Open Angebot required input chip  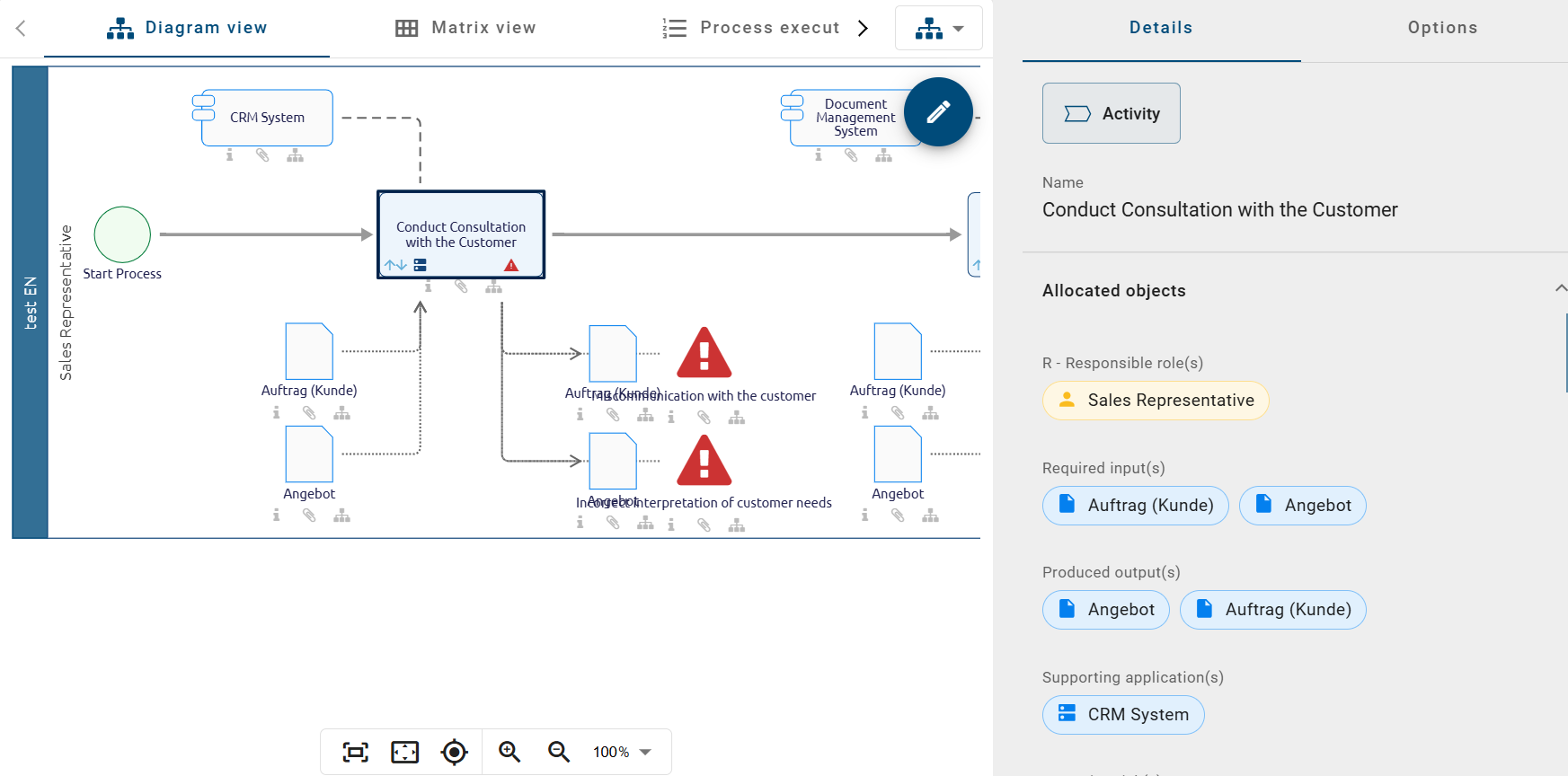point(1303,506)
